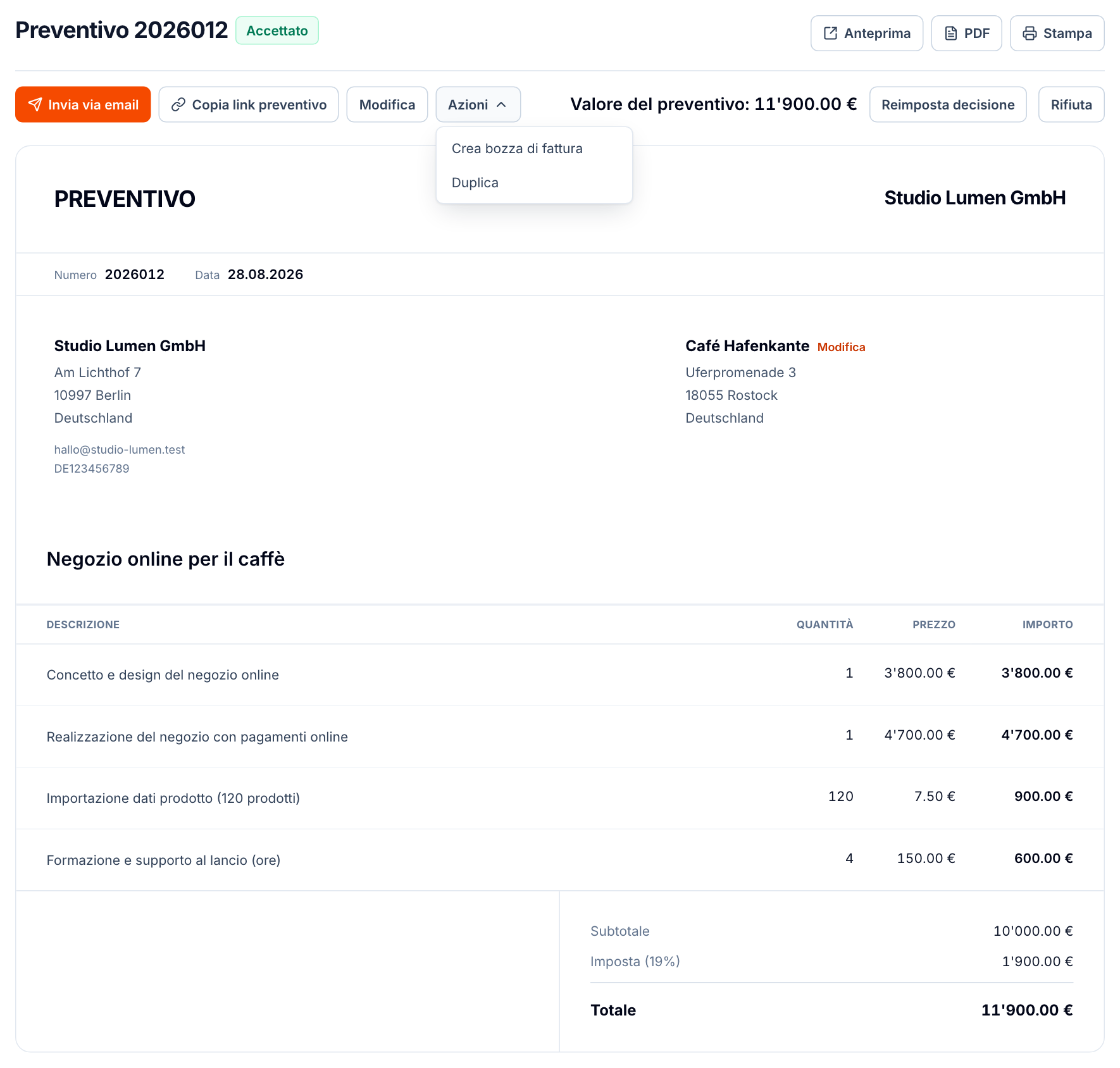The image size is (1120, 1068).
Task: Click the Reimposta decisione button
Action: (948, 104)
